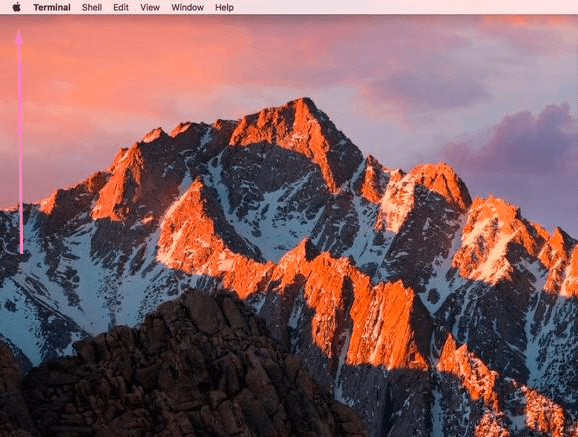The width and height of the screenshot is (578, 437).
Task: Open the Apple menu
Action: click(17, 7)
